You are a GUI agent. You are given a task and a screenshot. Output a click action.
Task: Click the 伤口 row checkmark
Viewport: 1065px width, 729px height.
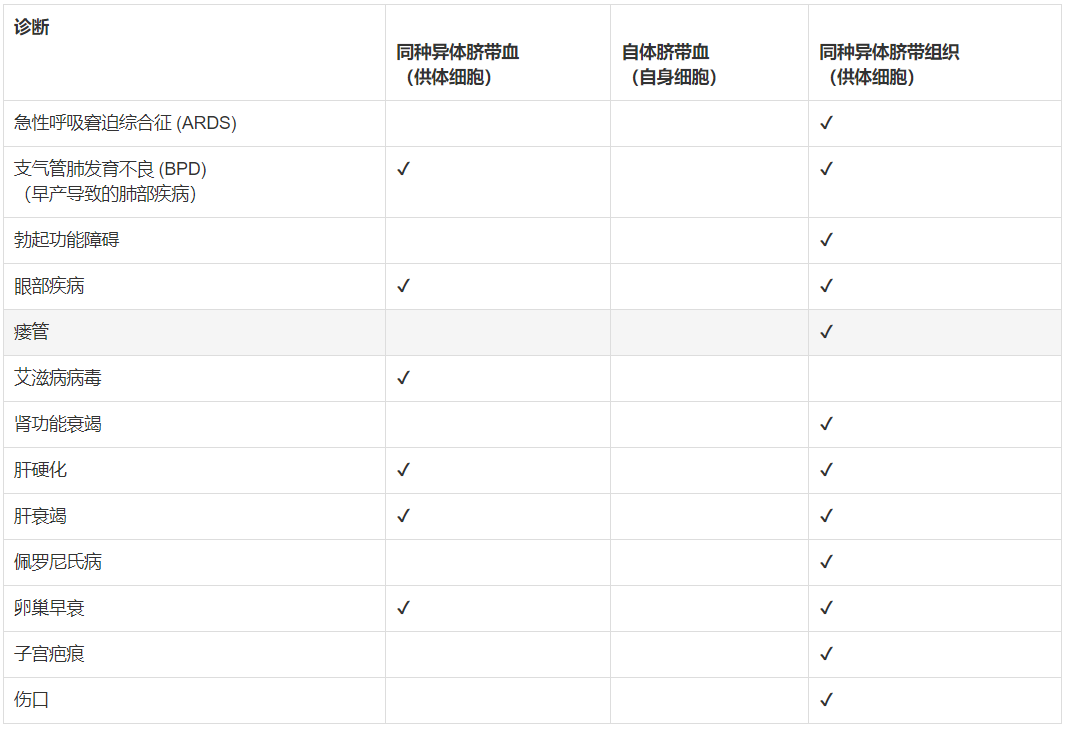tap(826, 700)
